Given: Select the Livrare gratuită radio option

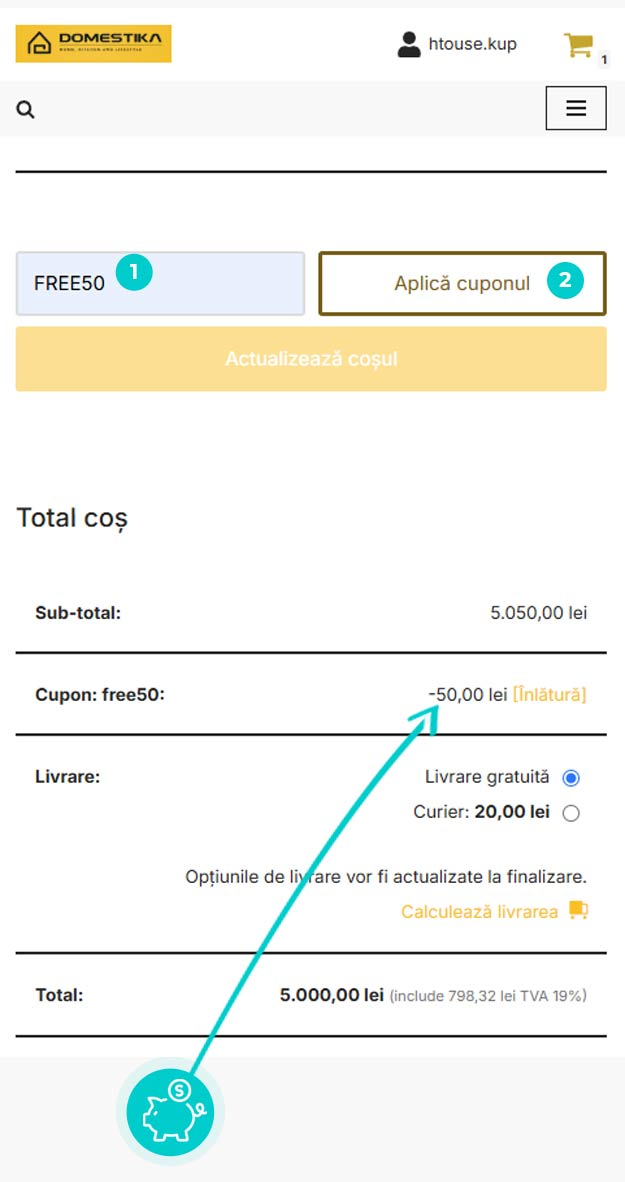Looking at the screenshot, I should coord(571,777).
